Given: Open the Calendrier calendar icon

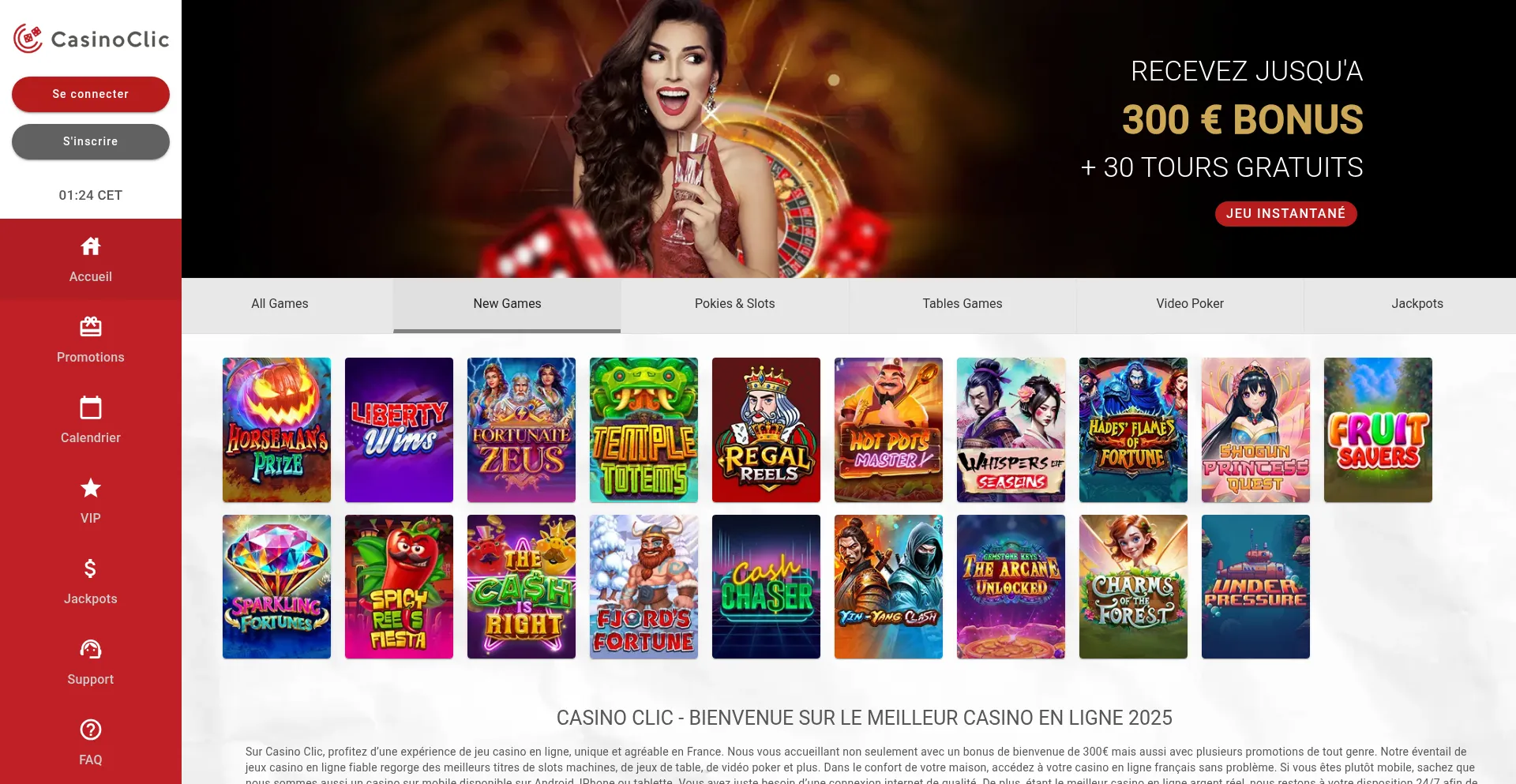Looking at the screenshot, I should (x=91, y=407).
